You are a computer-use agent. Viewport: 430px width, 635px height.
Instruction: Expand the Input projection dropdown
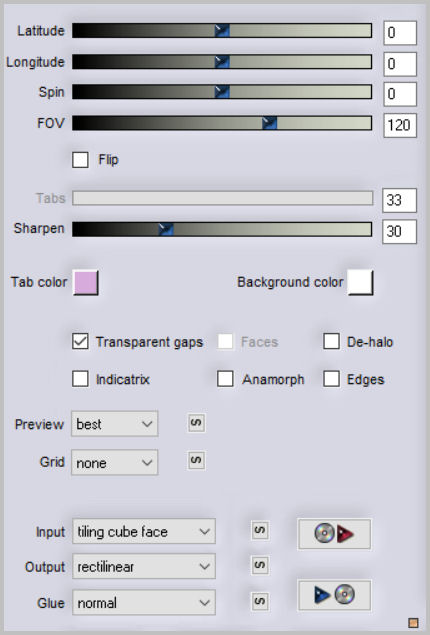pos(144,531)
